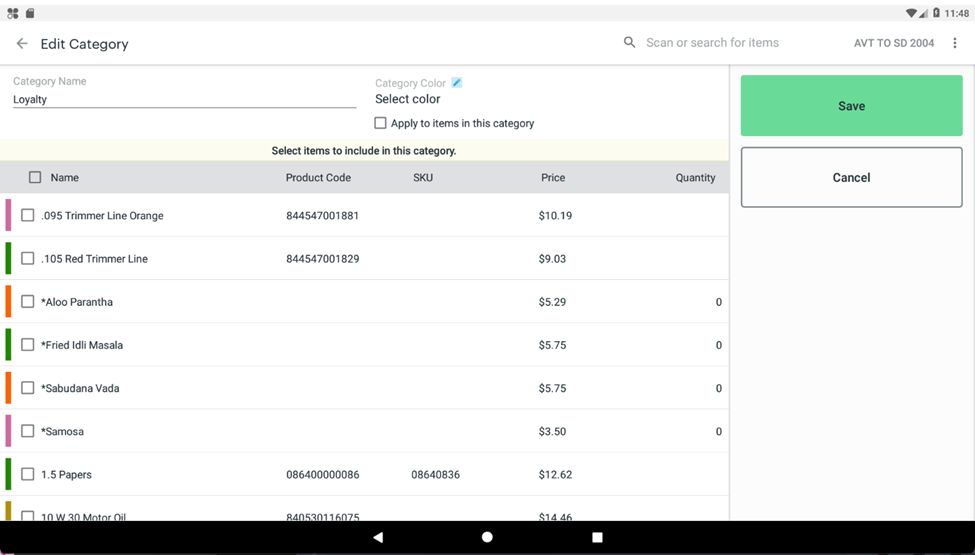Image resolution: width=975 pixels, height=555 pixels.
Task: Tap the four-dot app notification icon
Action: tap(12, 13)
